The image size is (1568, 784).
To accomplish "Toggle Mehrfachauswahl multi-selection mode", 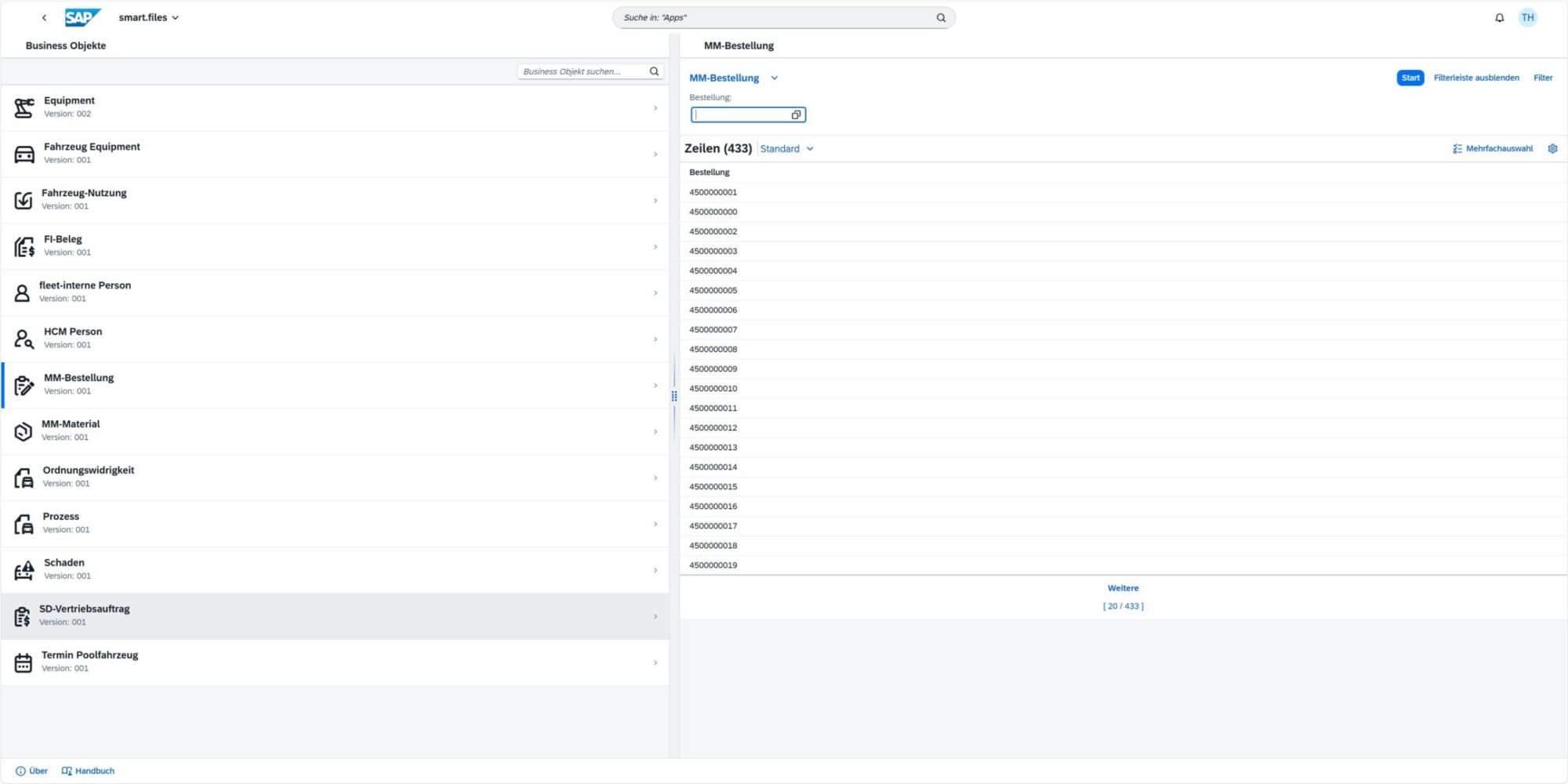I will tap(1492, 148).
